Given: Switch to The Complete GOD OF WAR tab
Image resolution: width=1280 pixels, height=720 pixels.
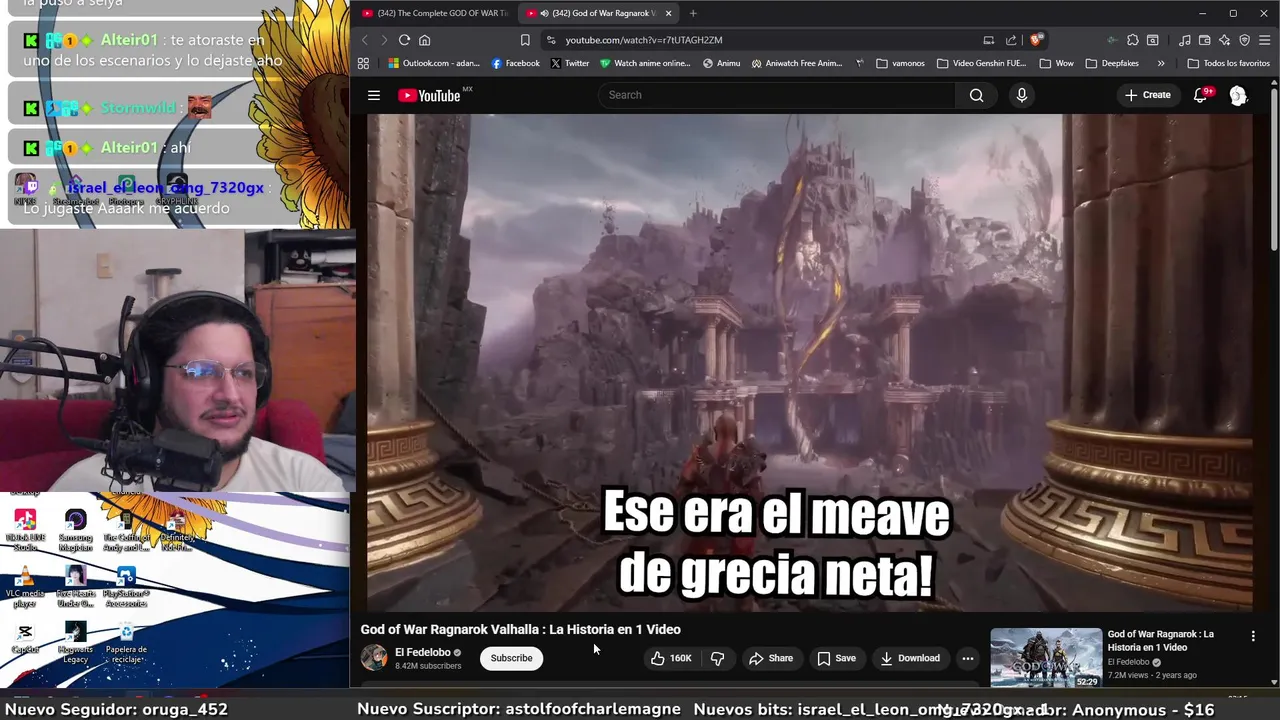Looking at the screenshot, I should tap(436, 13).
